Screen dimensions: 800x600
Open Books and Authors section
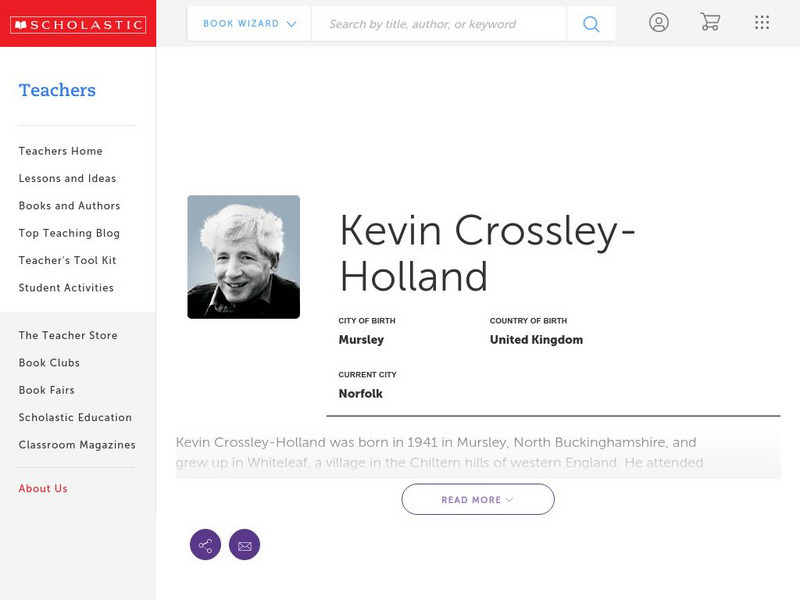coord(69,206)
